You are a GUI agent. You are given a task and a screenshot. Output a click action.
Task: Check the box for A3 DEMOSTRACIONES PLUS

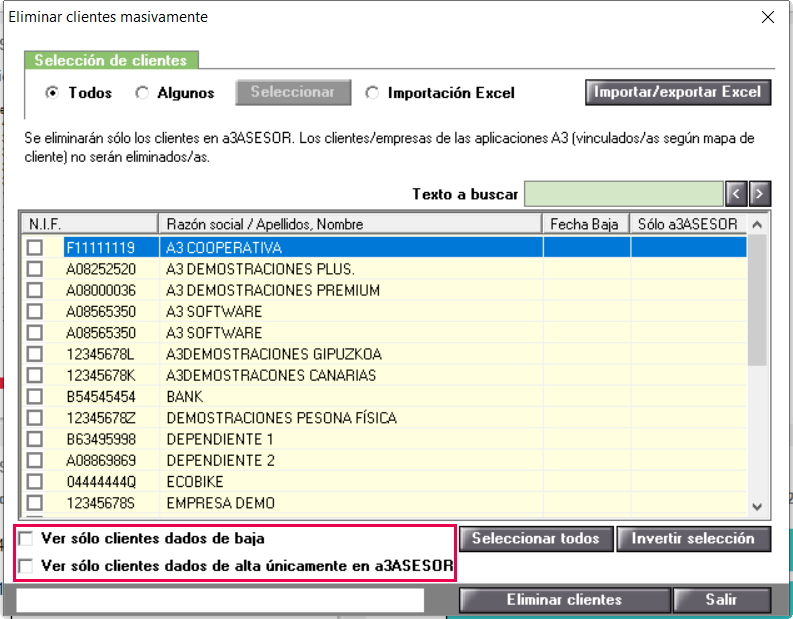tap(35, 269)
